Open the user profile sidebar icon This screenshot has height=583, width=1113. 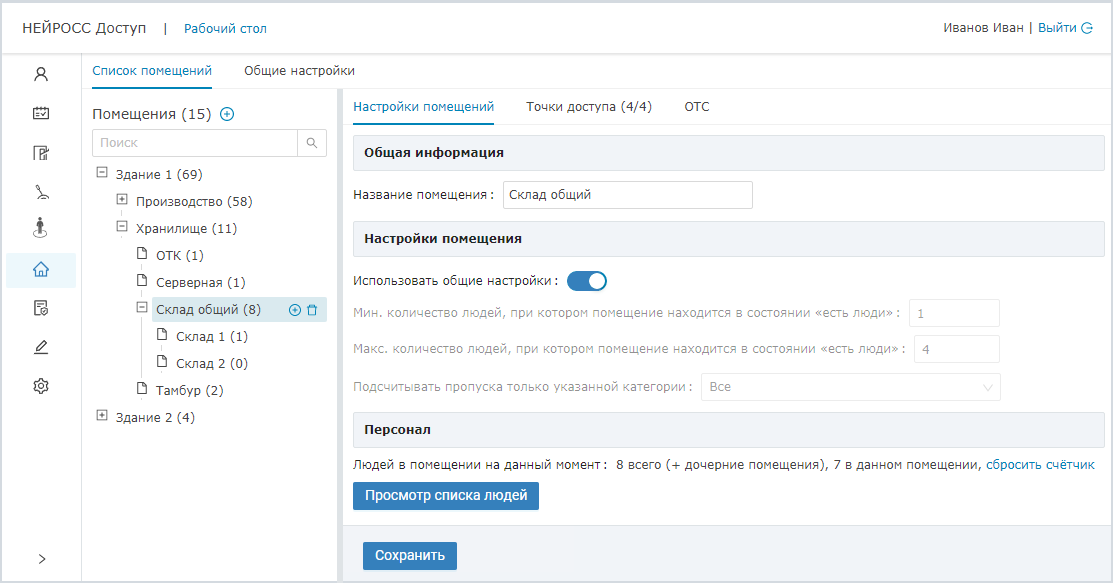pos(41,74)
